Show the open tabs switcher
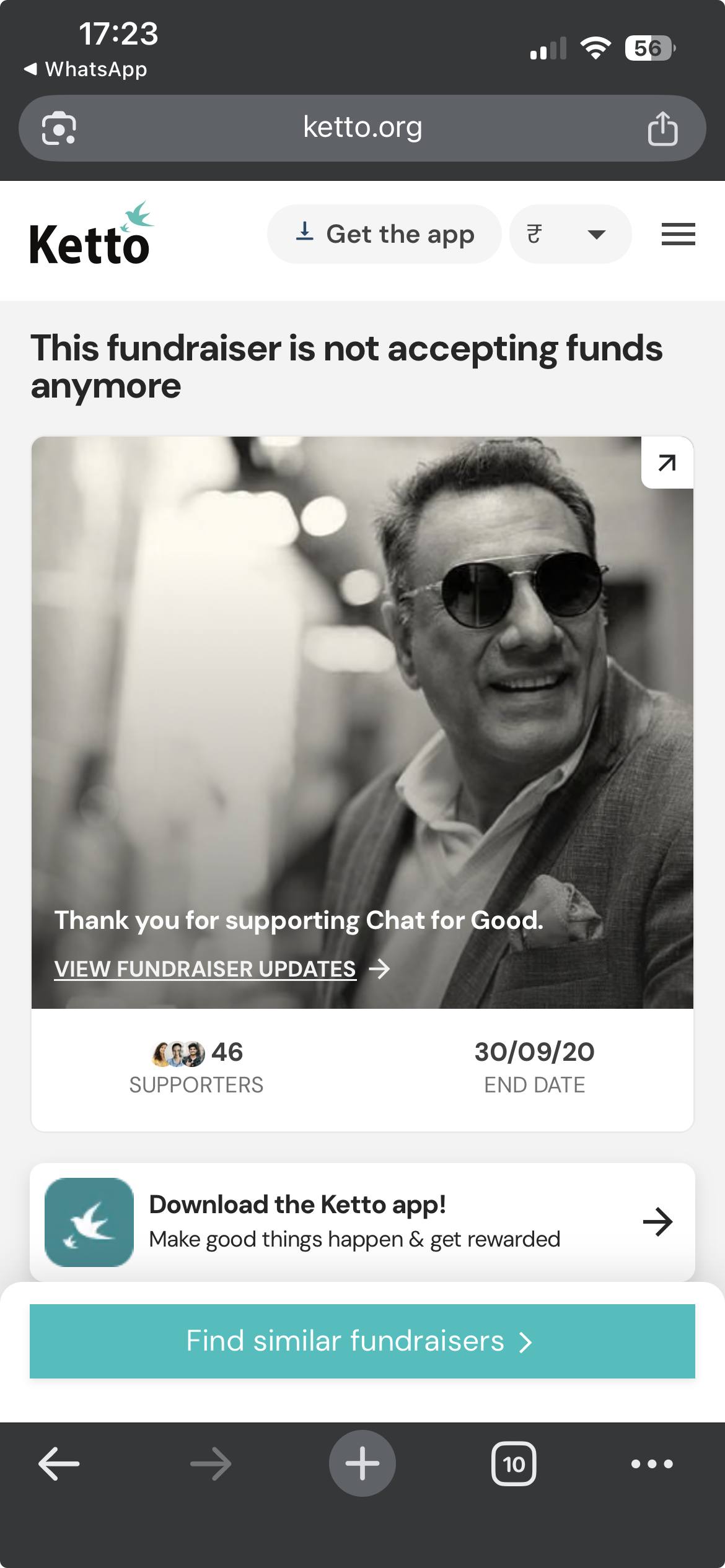This screenshot has width=725, height=1568. pos(514,1463)
